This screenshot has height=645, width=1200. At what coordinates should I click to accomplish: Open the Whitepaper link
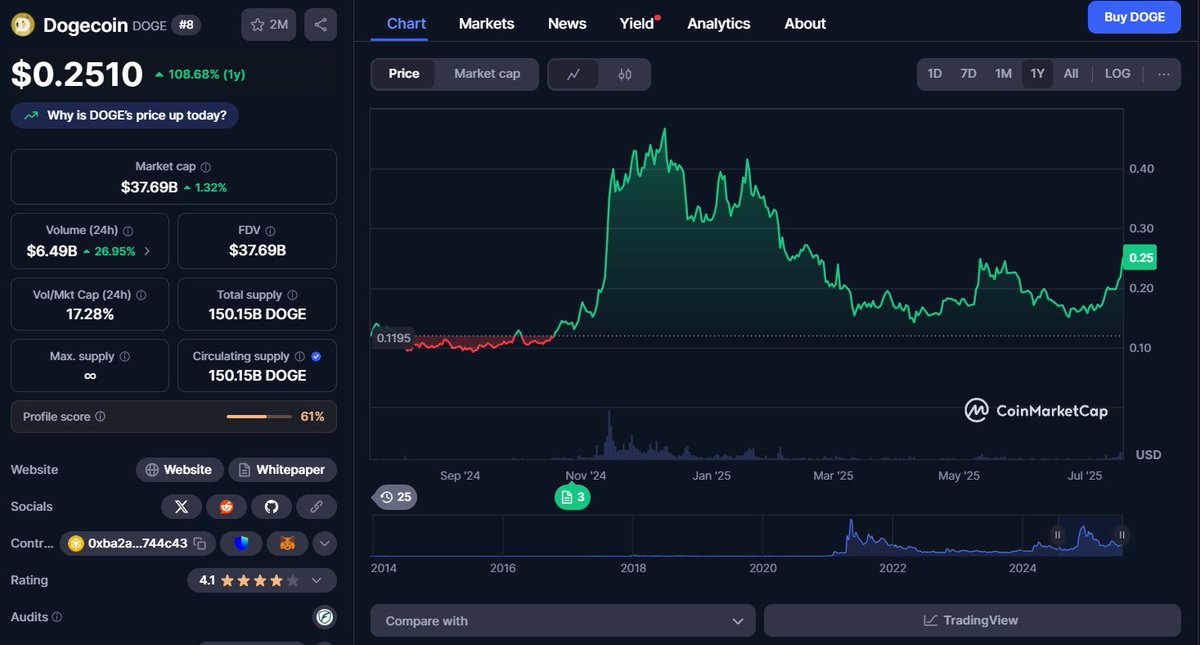[283, 470]
